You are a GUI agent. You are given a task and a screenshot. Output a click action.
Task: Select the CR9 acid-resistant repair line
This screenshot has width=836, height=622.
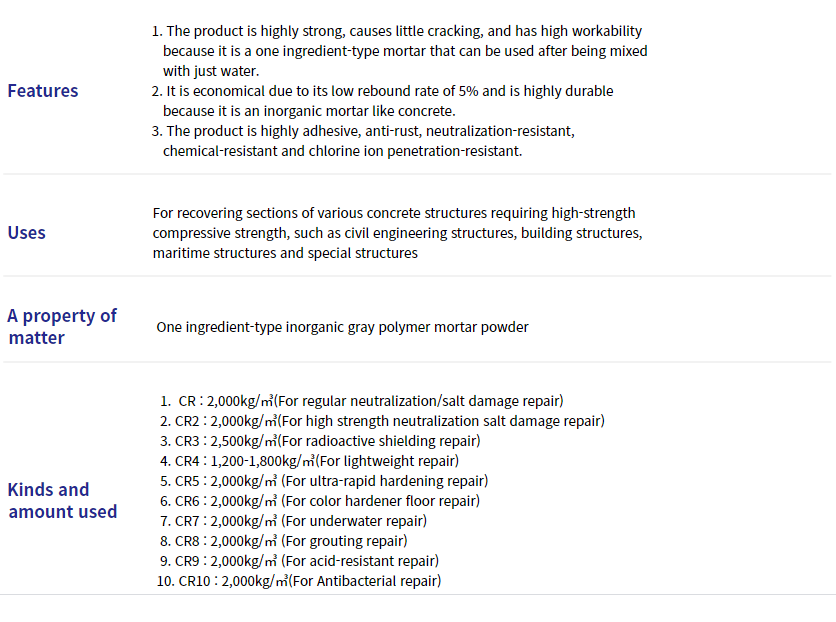pyautogui.click(x=299, y=561)
